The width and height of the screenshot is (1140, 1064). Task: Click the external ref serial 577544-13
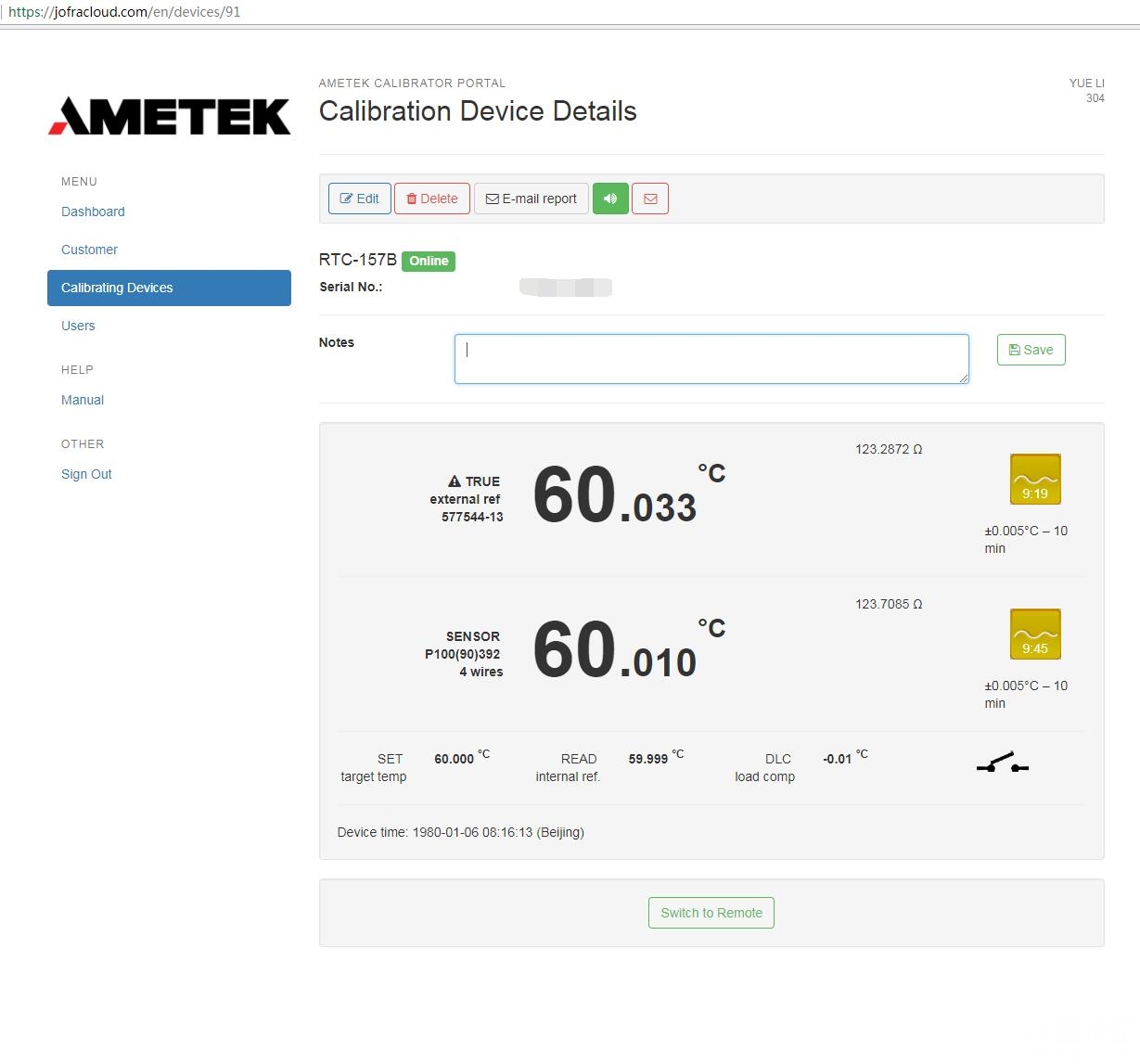coord(472,517)
